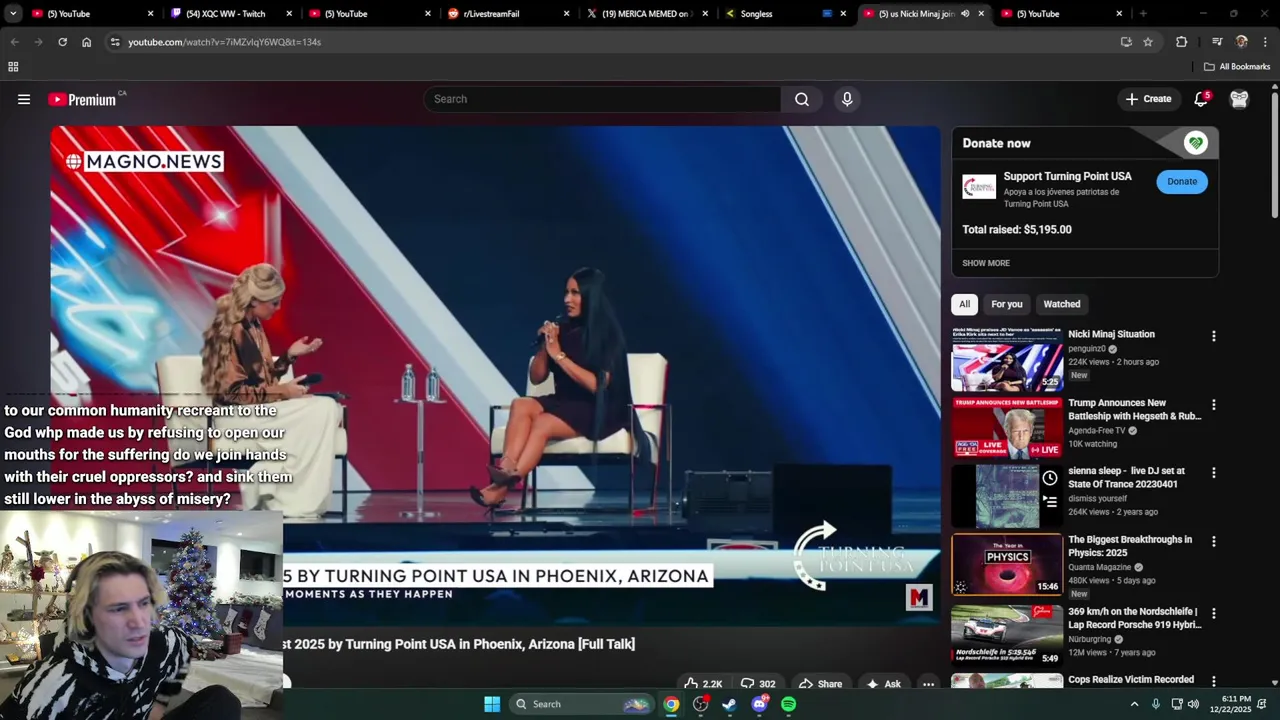The width and height of the screenshot is (1280, 720).
Task: Open the account avatar menu
Action: click(x=1239, y=99)
